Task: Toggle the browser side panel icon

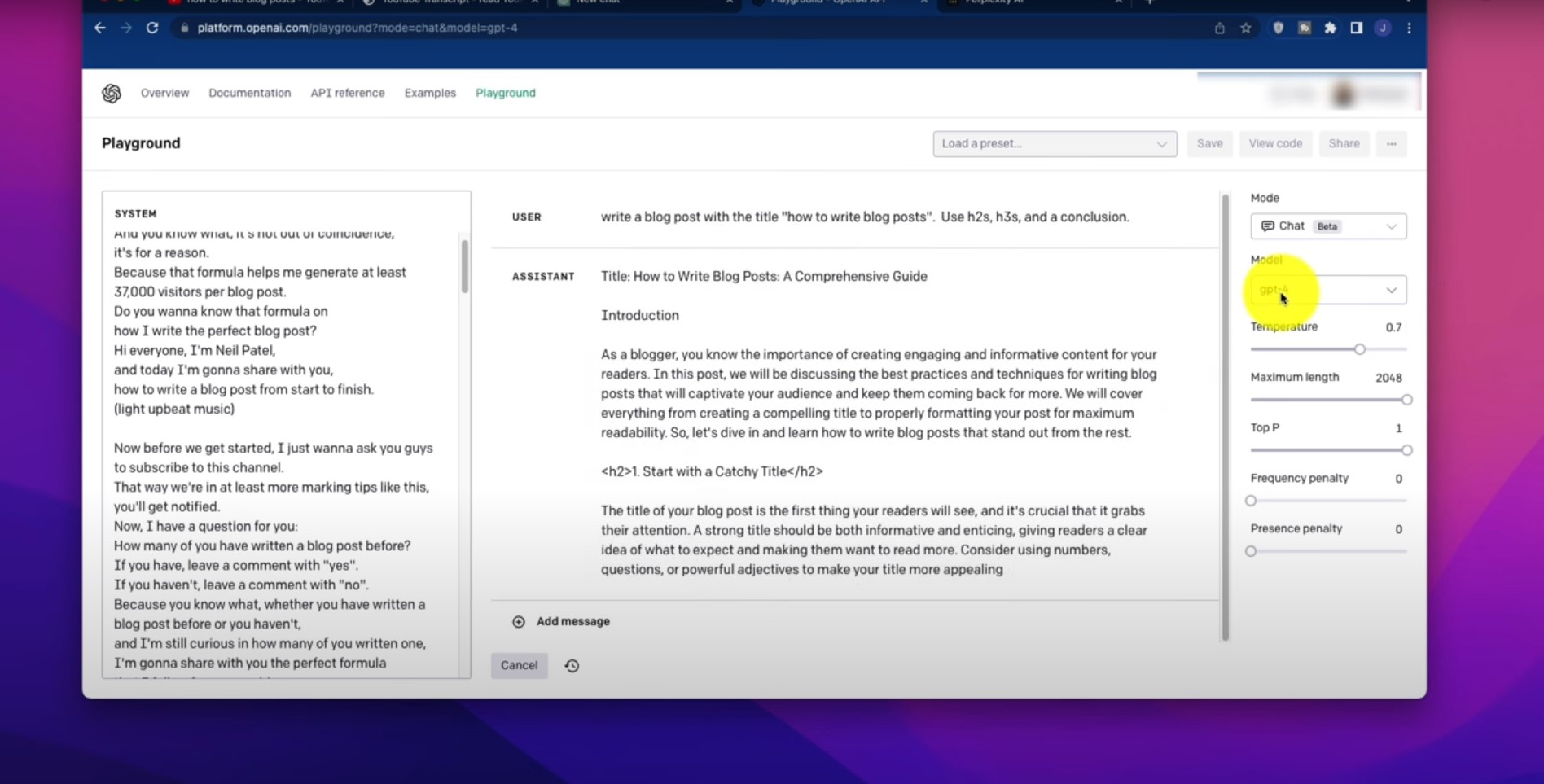Action: [x=1357, y=28]
